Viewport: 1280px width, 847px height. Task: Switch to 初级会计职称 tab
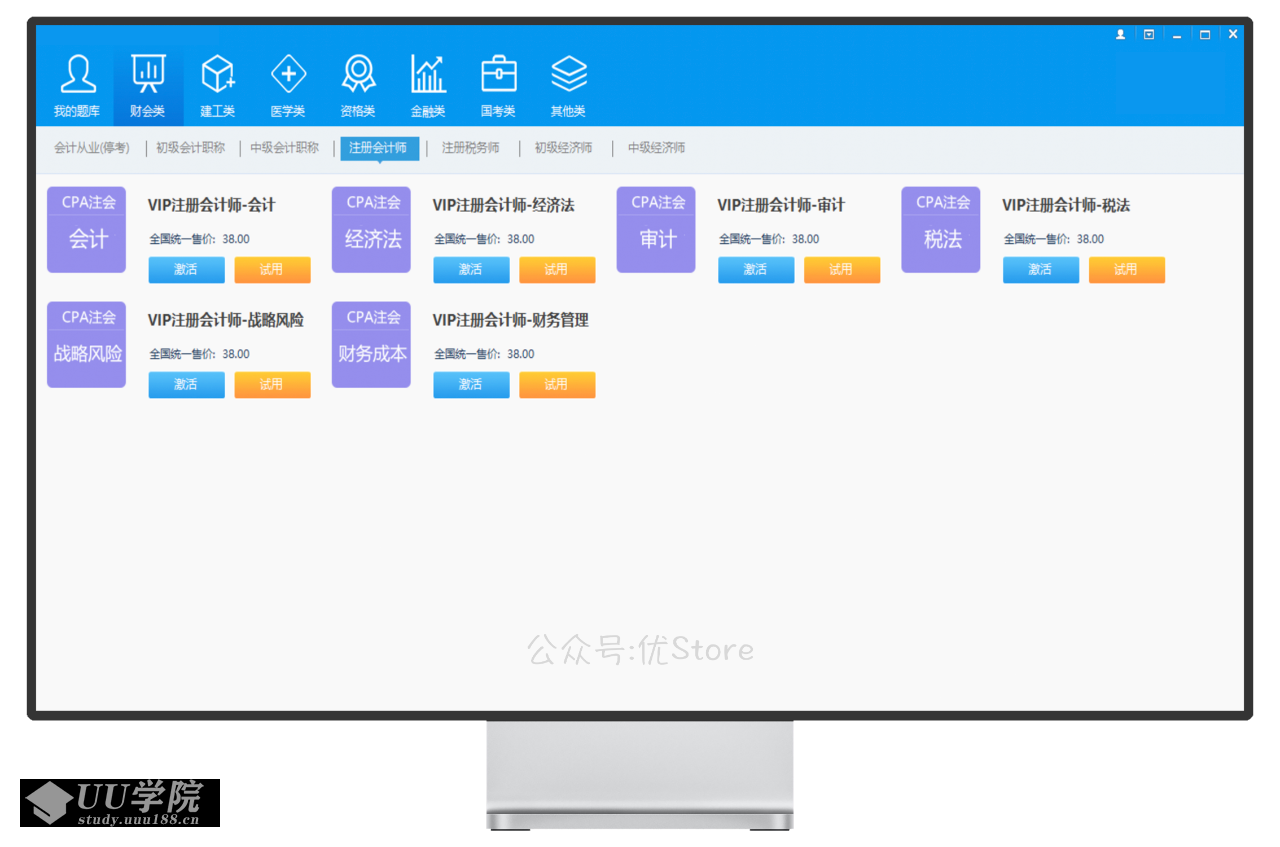click(x=190, y=148)
